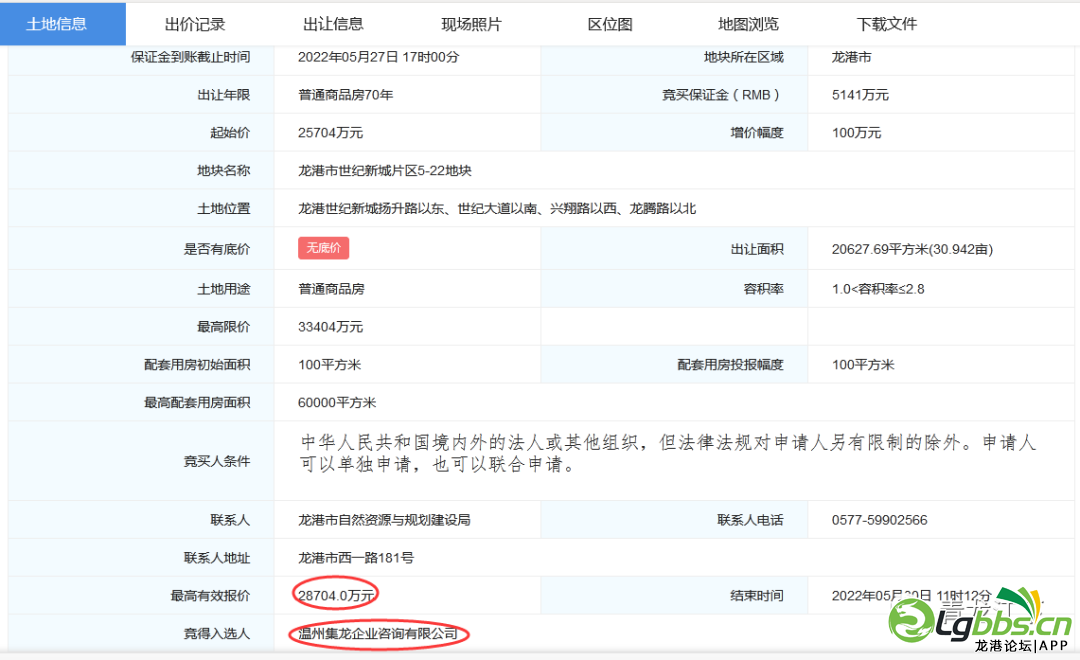The height and width of the screenshot is (660, 1080).
Task: Click the 竞买人条件 row label
Action: click(217, 462)
